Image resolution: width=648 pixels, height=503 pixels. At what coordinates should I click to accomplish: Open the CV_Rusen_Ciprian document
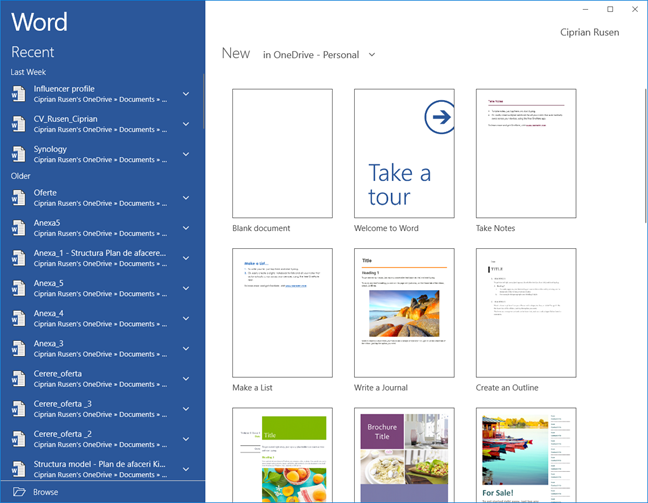tap(102, 124)
